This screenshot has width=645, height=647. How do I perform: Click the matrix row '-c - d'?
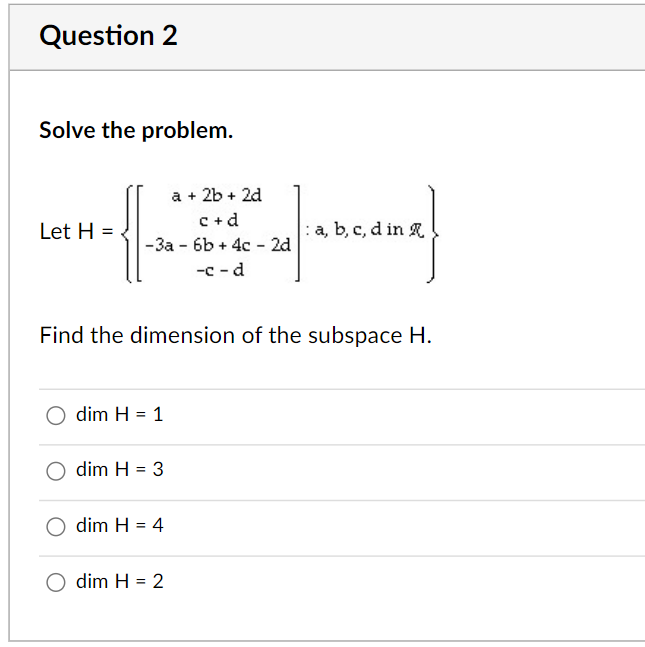219,269
